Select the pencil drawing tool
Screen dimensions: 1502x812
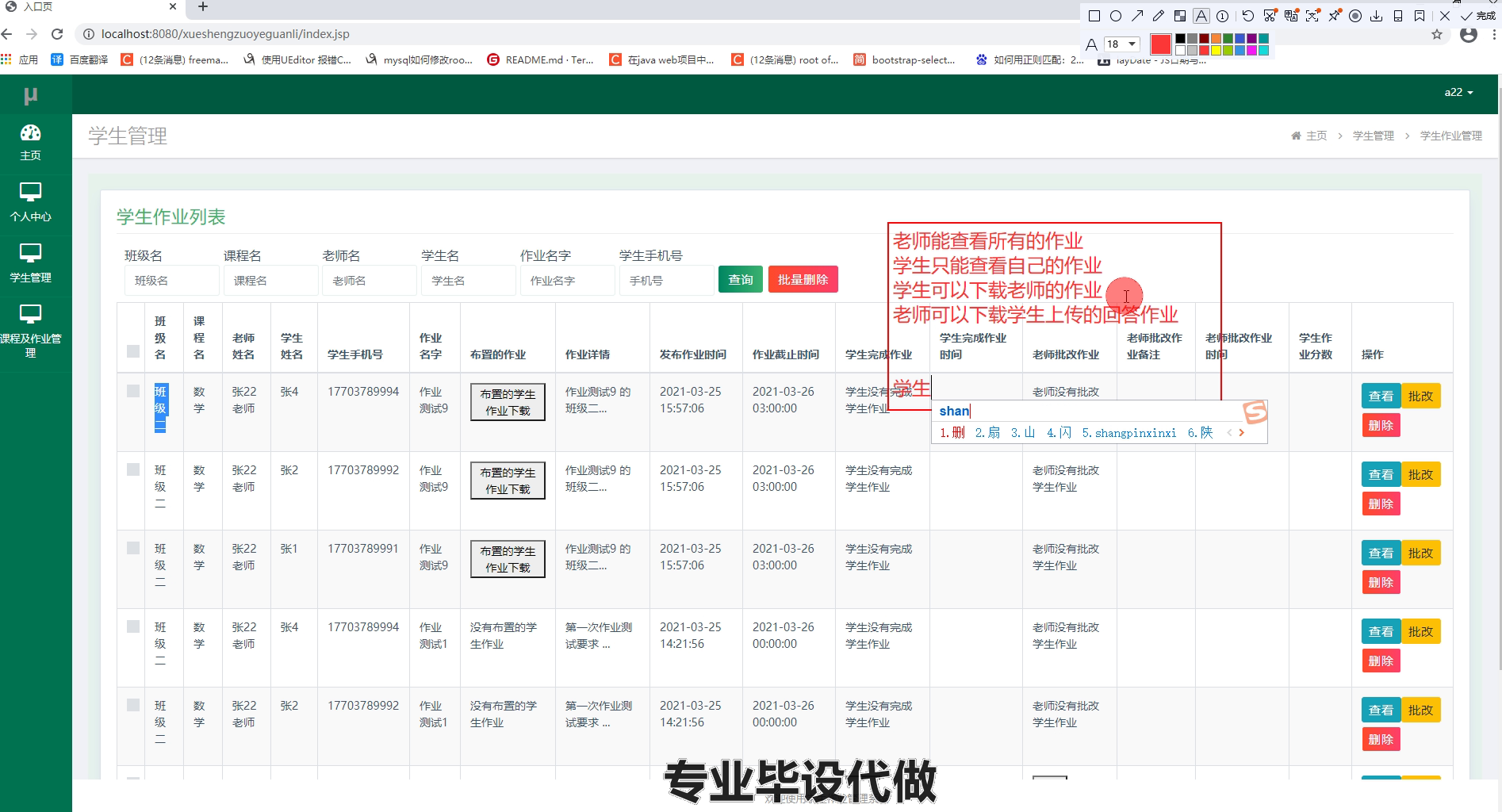click(1159, 16)
